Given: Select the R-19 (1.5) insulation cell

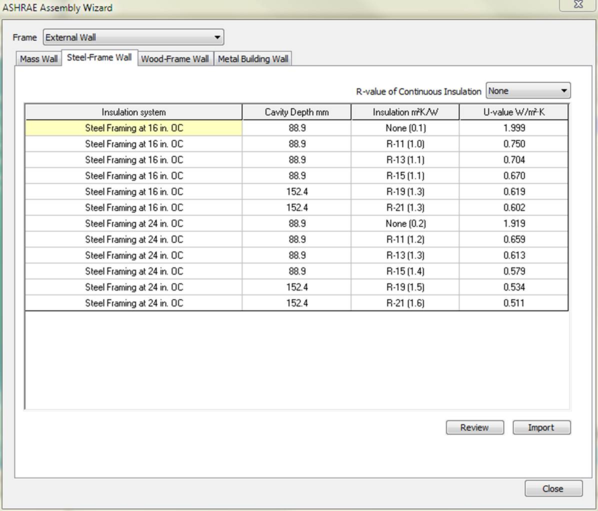Looking at the screenshot, I should click(x=405, y=287).
